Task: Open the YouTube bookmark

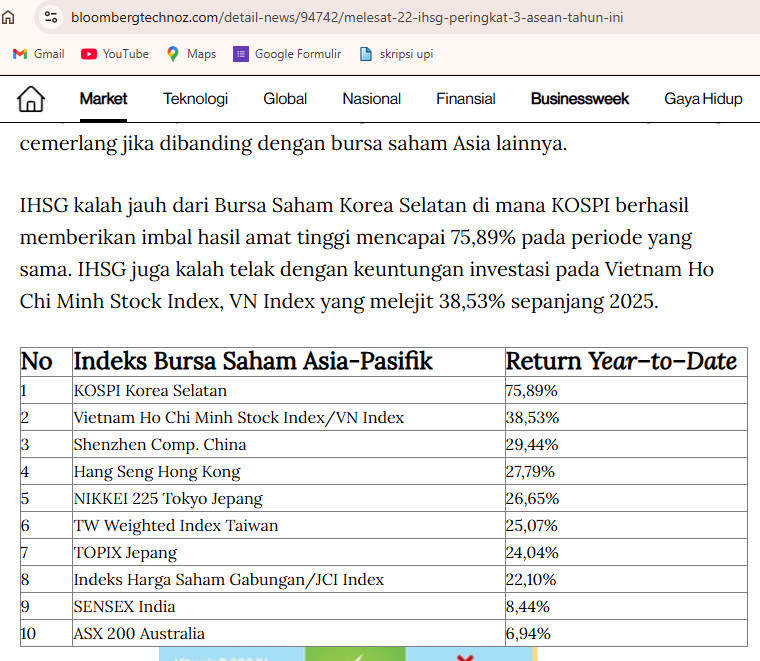Action: (x=115, y=54)
